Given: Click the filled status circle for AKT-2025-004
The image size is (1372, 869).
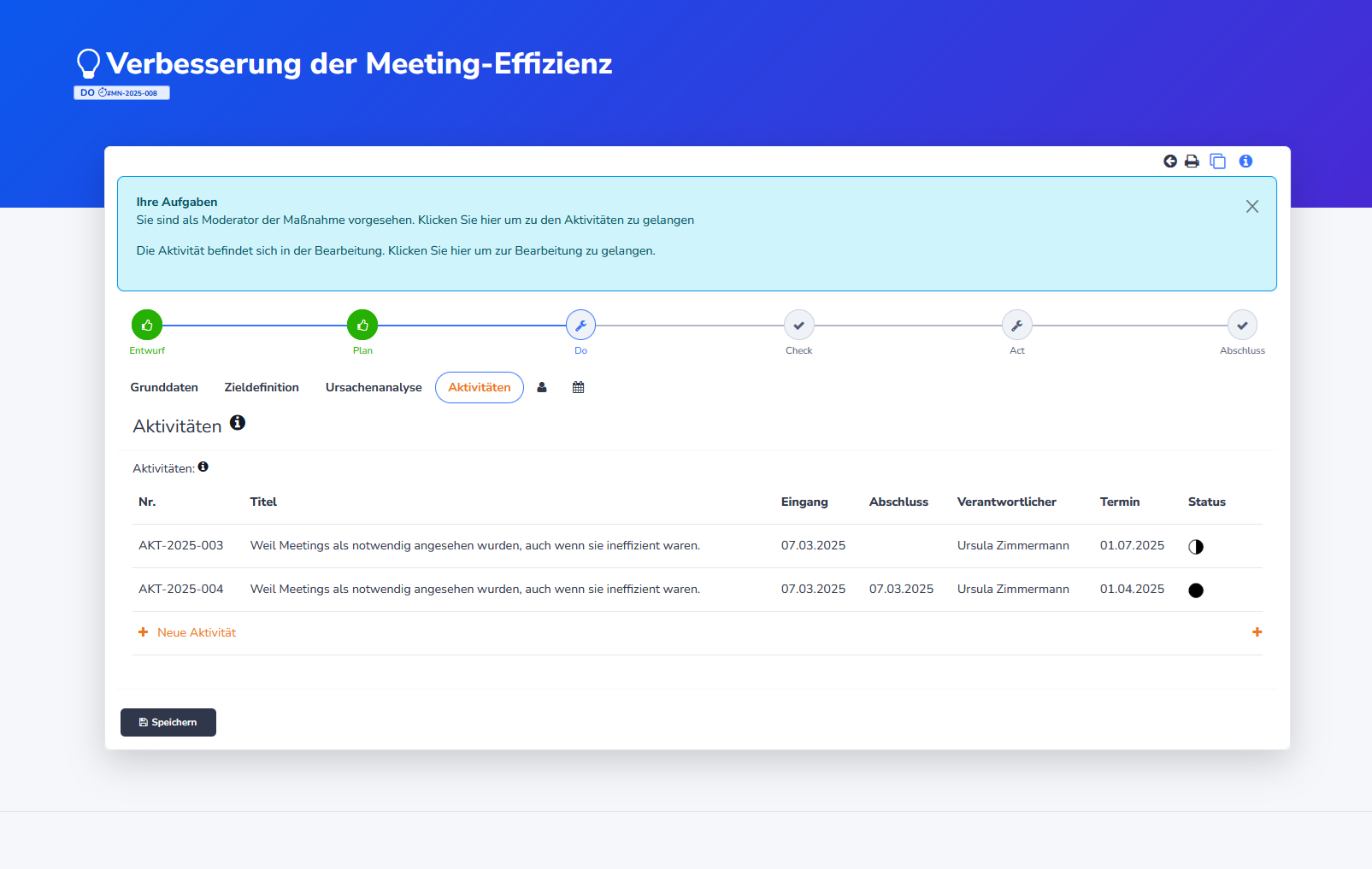Looking at the screenshot, I should pos(1196,590).
